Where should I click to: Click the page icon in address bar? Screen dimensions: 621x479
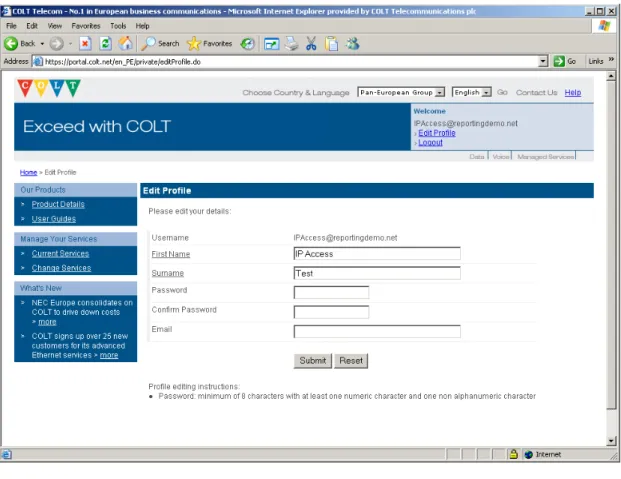38,61
